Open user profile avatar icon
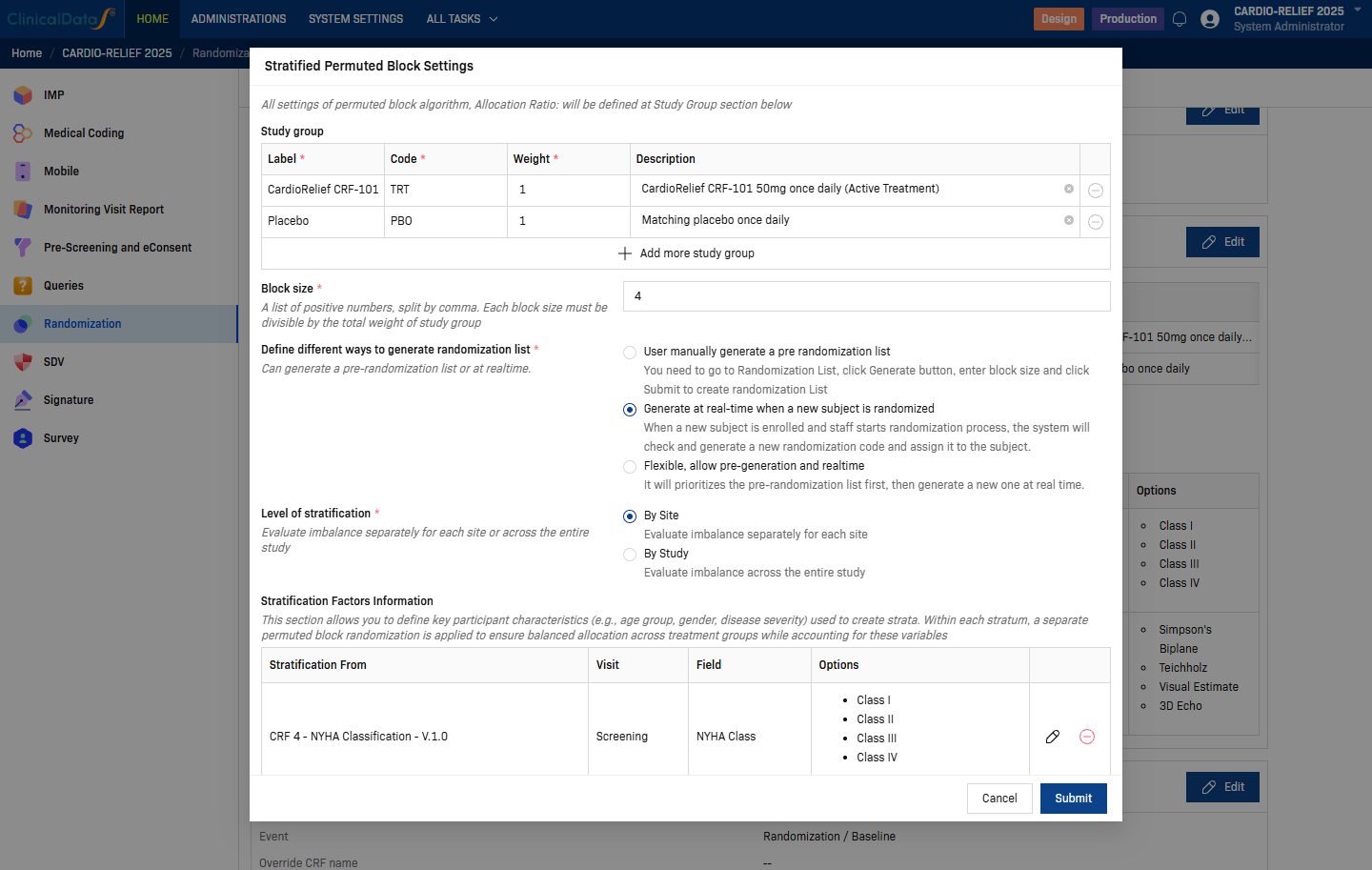The width and height of the screenshot is (1372, 870). tap(1210, 19)
